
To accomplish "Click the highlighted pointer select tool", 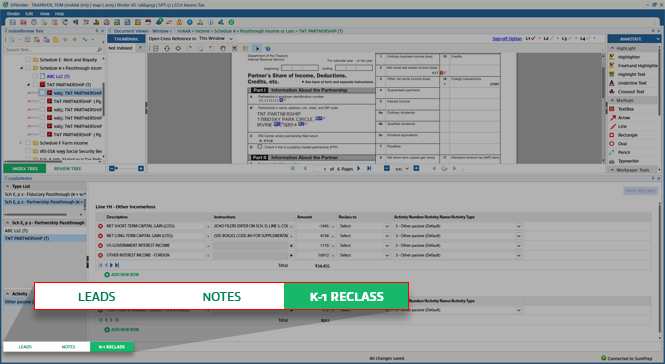I will point(257,48).
